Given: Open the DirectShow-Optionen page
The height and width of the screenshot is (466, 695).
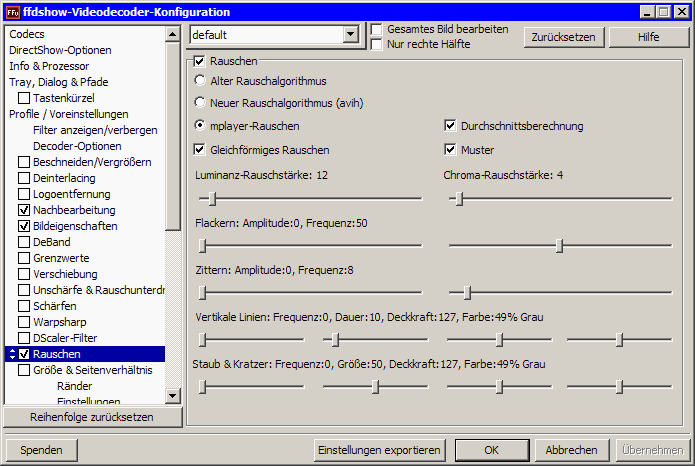Looking at the screenshot, I should [x=60, y=50].
